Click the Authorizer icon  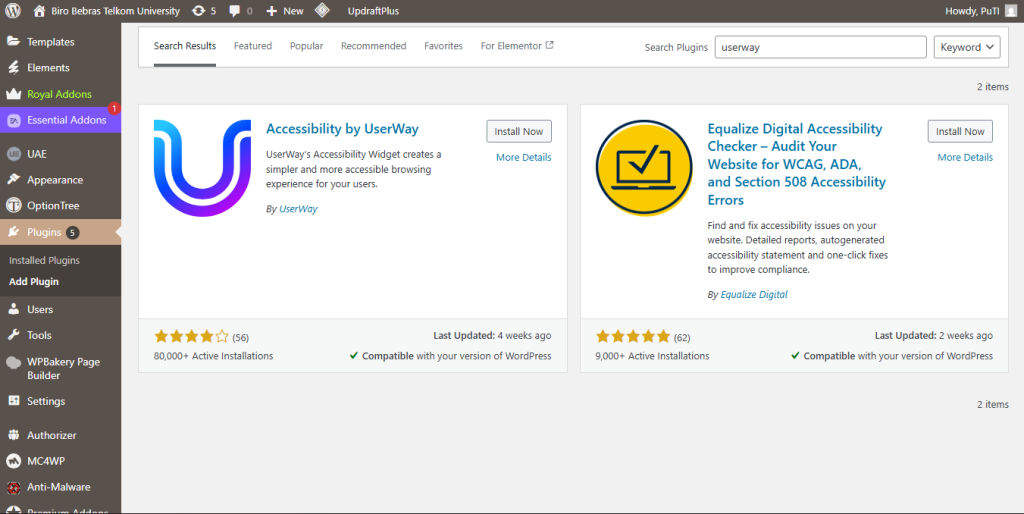pos(14,435)
